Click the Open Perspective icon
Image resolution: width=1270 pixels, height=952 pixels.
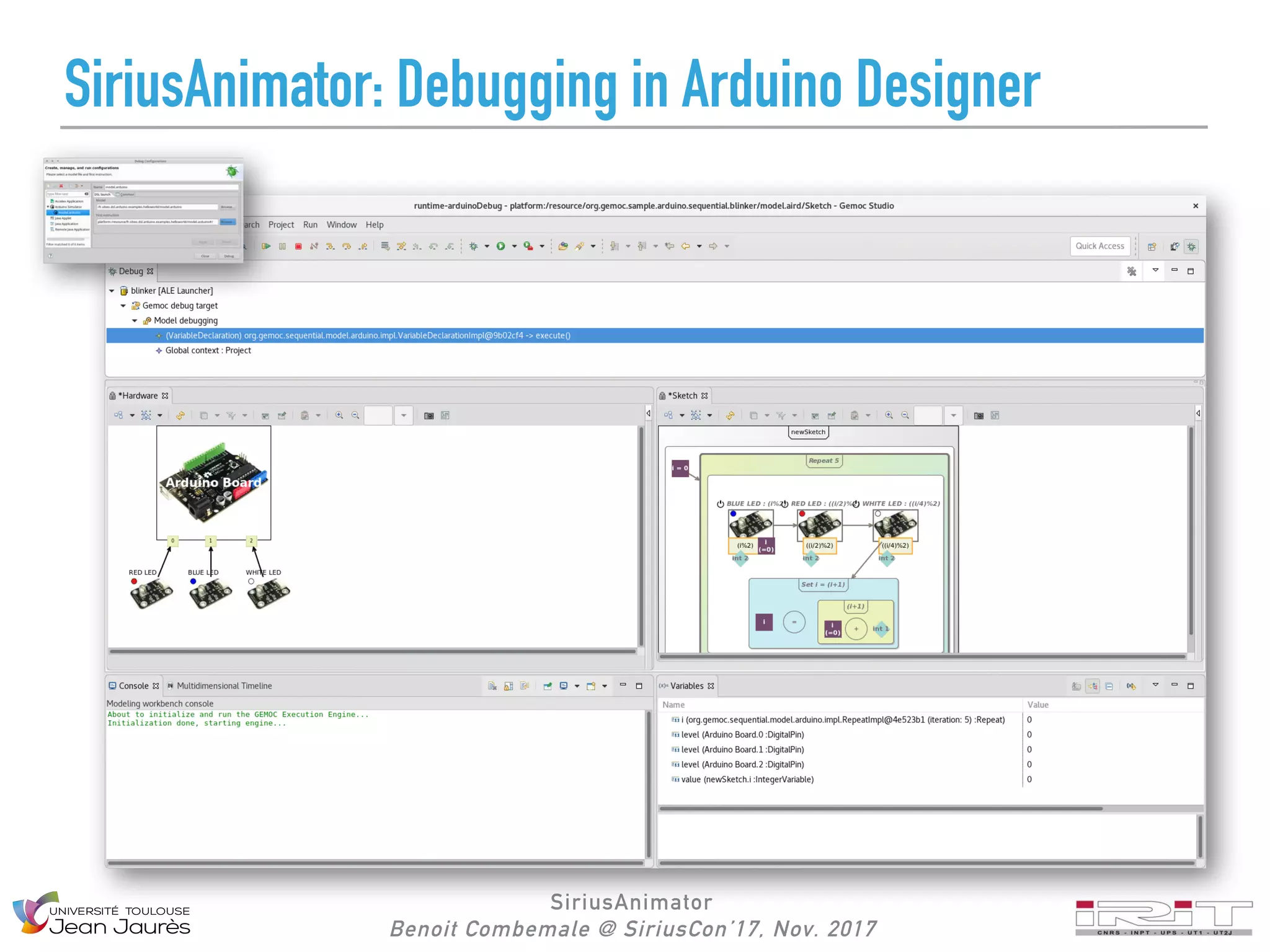pyautogui.click(x=1152, y=246)
